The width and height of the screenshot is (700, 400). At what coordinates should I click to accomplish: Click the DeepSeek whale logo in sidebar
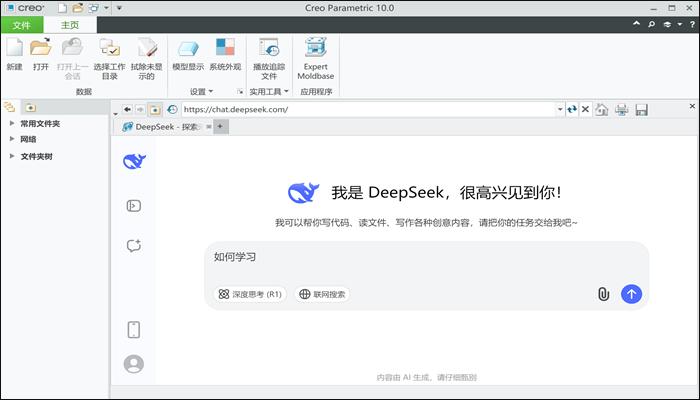pos(134,161)
